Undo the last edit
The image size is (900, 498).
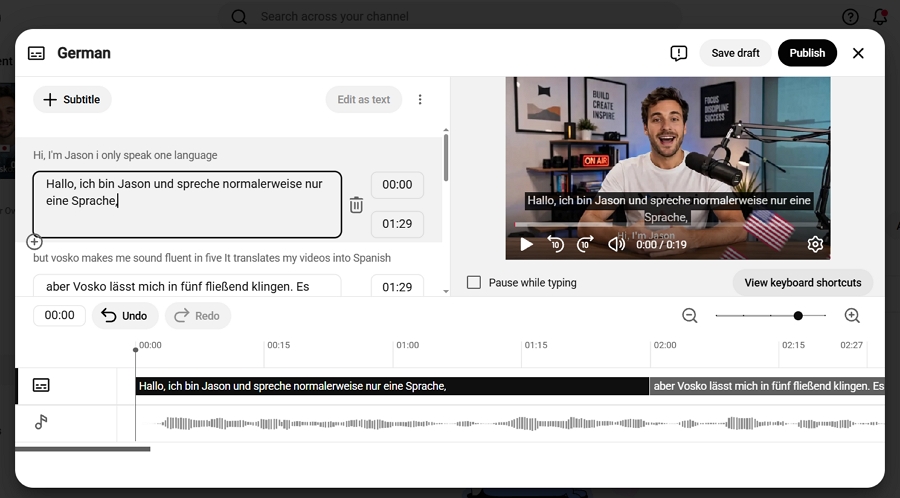125,316
